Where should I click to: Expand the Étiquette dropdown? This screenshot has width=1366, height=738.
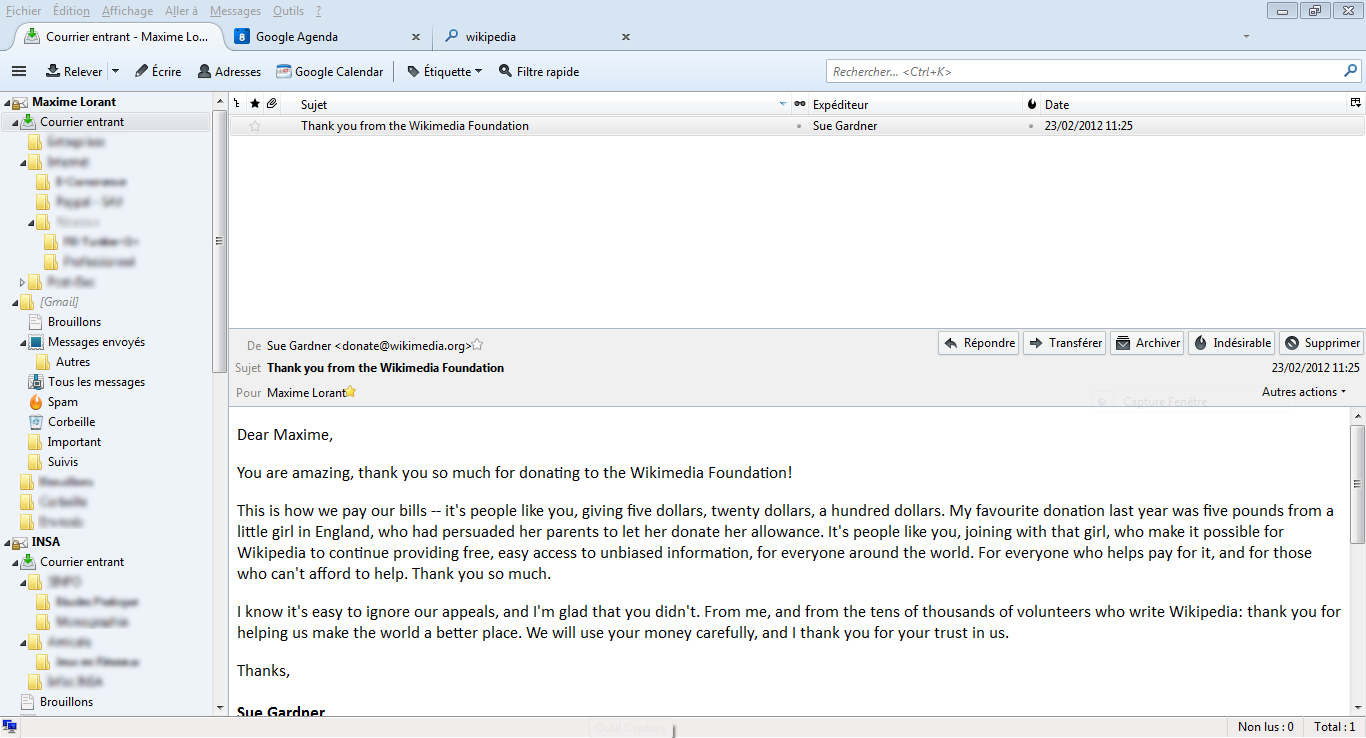click(478, 71)
